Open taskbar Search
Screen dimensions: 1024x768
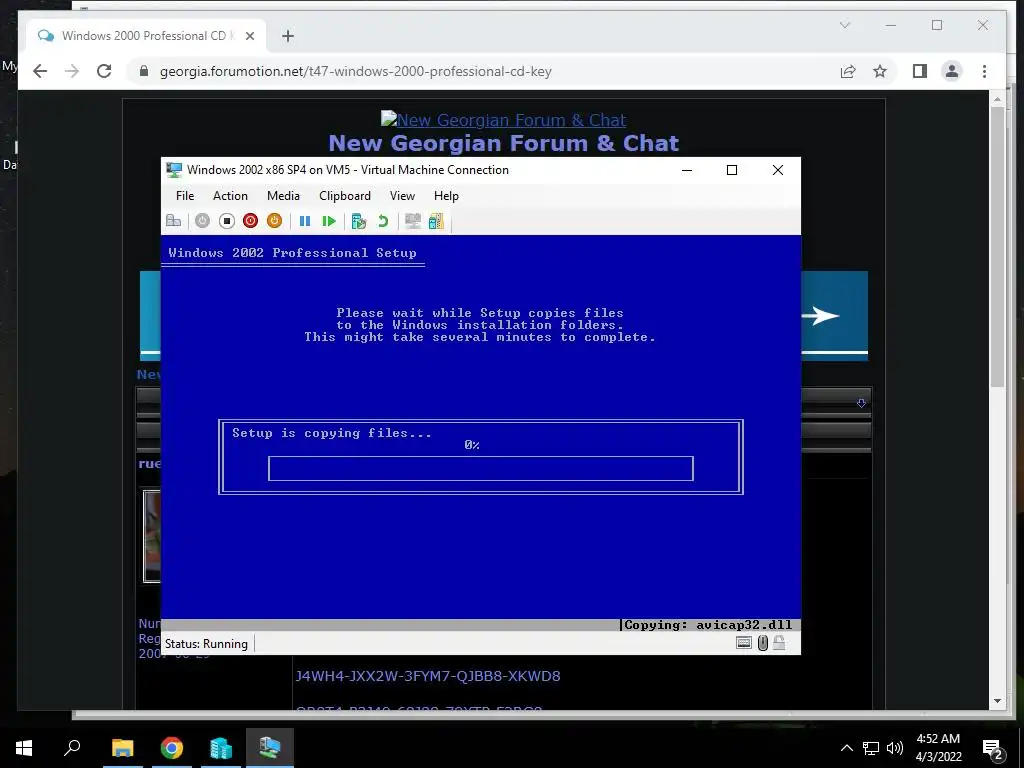point(72,748)
